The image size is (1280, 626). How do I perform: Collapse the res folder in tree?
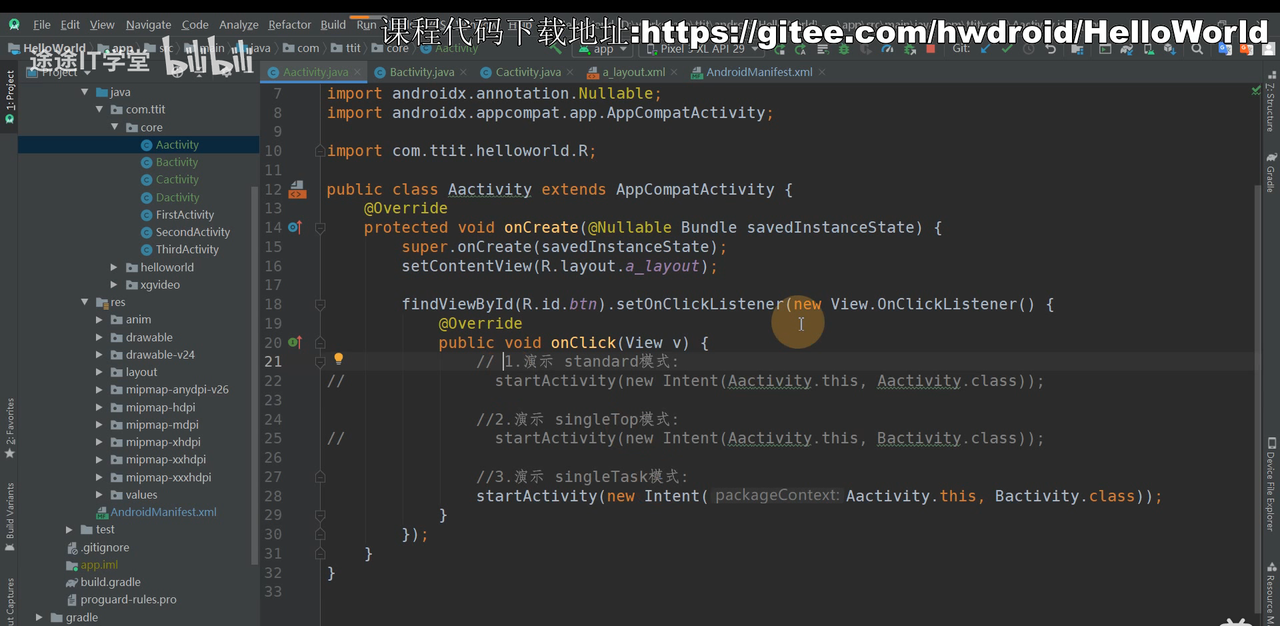click(85, 302)
